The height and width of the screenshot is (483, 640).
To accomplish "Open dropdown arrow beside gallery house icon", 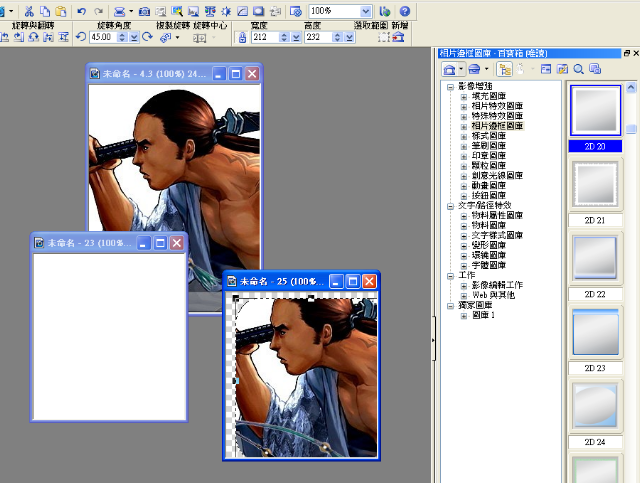I will (461, 69).
